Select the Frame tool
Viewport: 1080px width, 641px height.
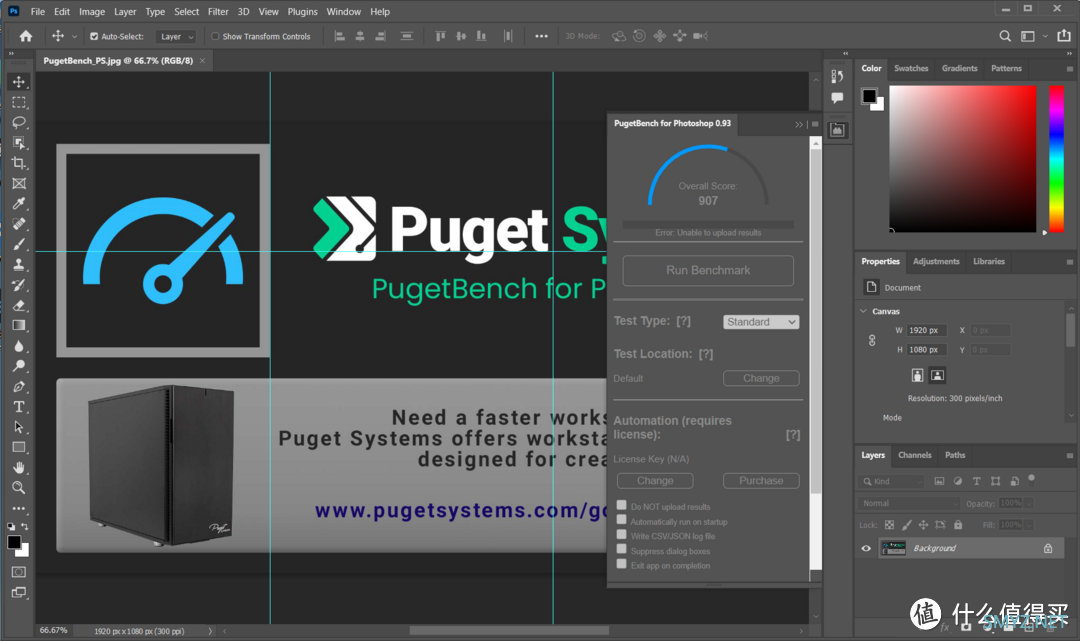[19, 184]
